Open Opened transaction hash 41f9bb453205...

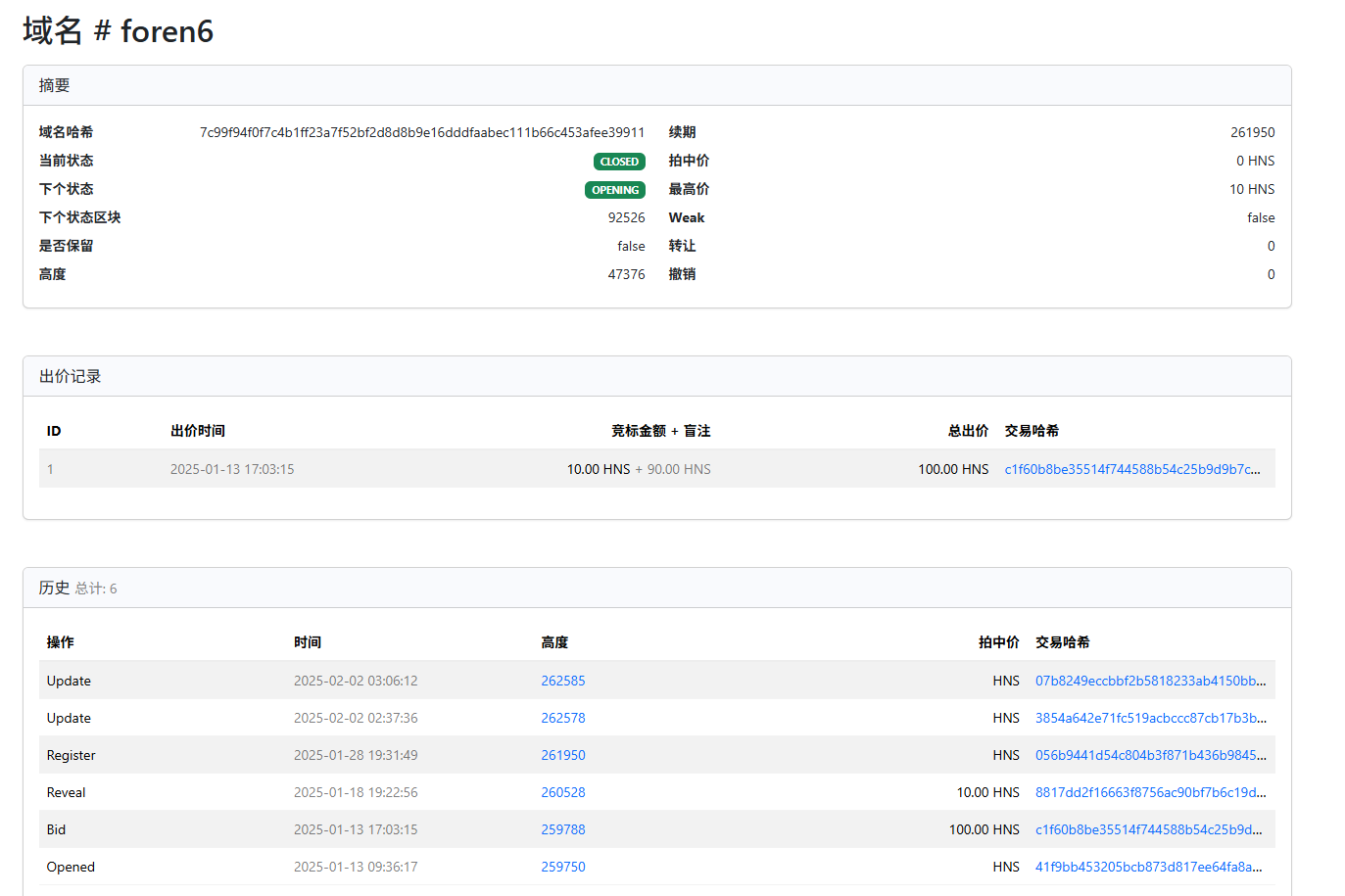(1148, 867)
